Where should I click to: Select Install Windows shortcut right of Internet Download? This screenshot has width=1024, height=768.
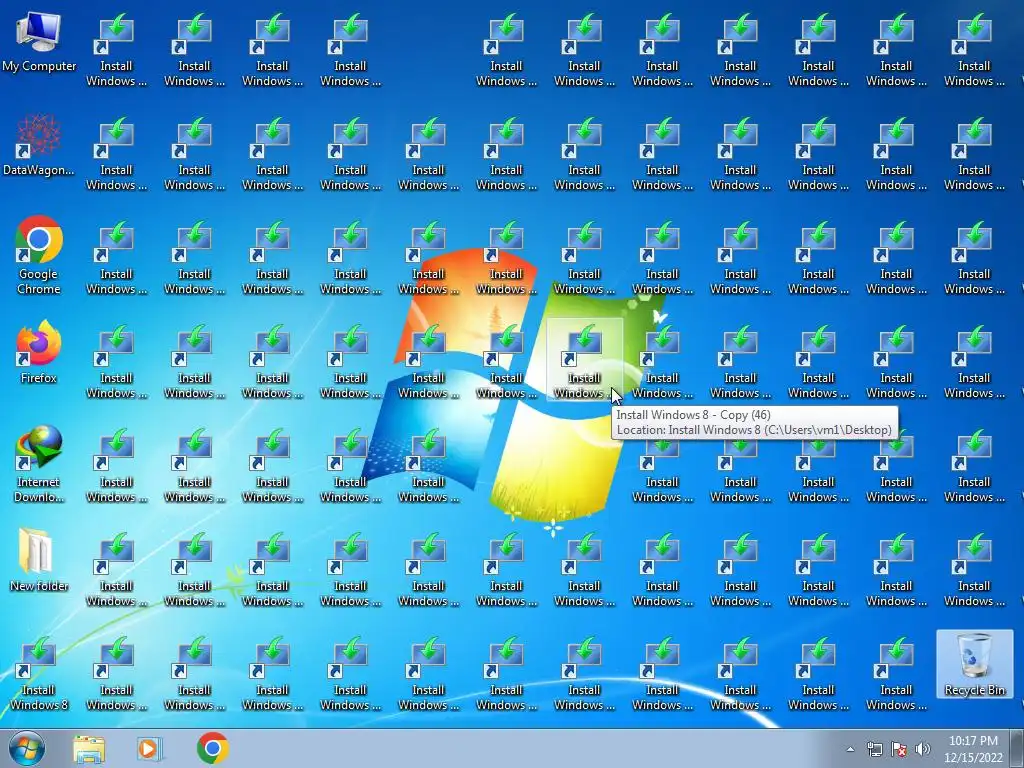click(116, 466)
